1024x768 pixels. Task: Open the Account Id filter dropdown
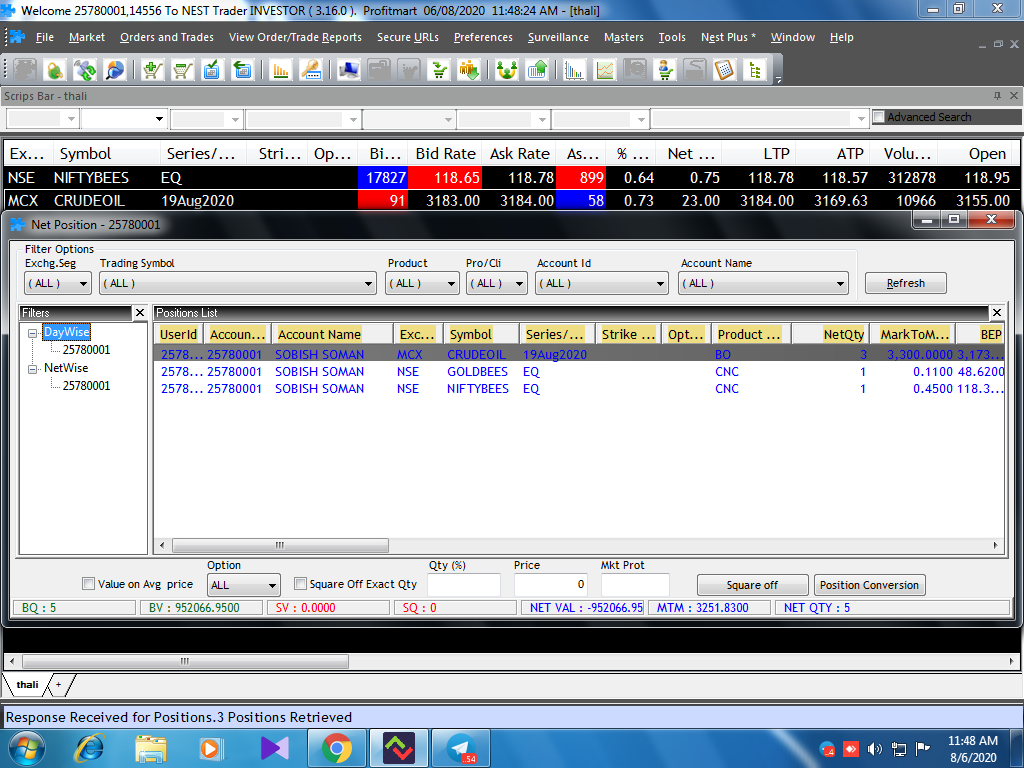coord(601,283)
